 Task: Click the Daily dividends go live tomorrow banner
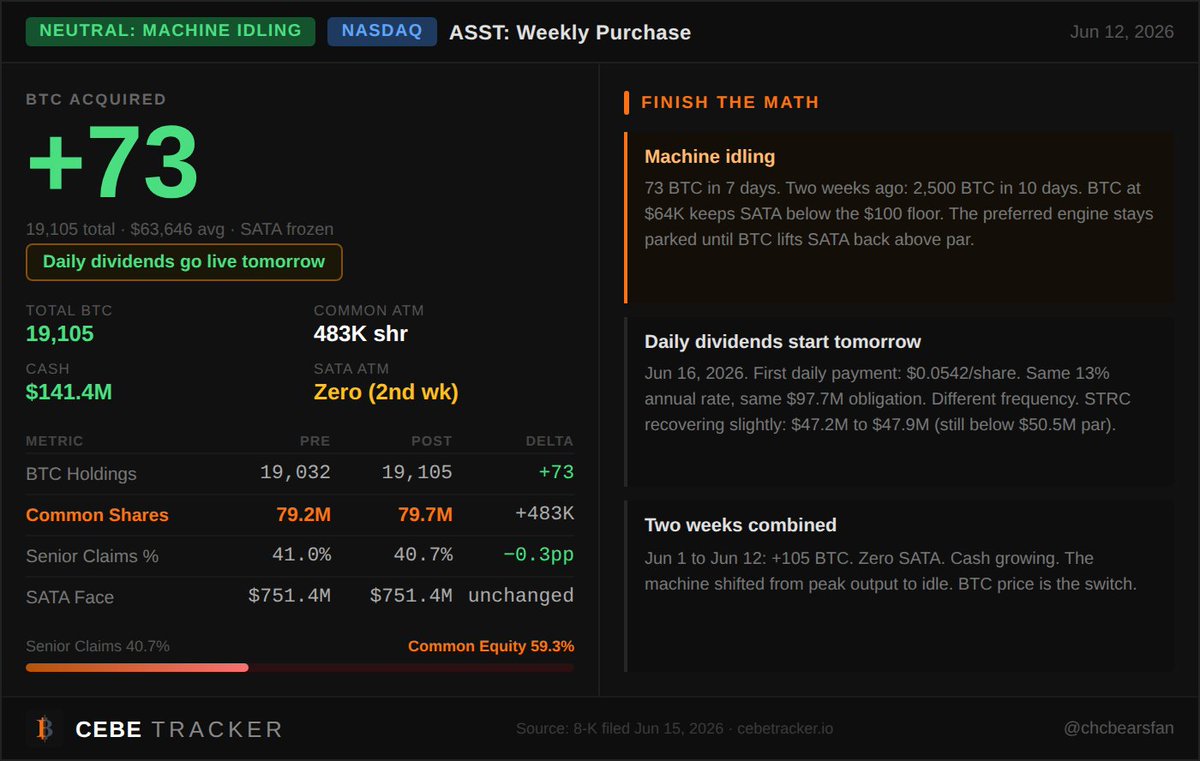(x=184, y=262)
